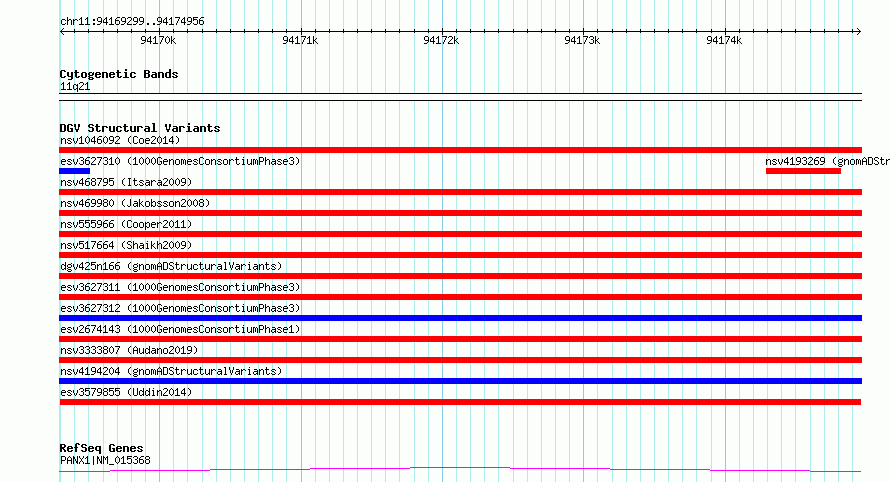Click the DGV Structural Variants track title
This screenshot has width=890, height=482.
pos(140,128)
